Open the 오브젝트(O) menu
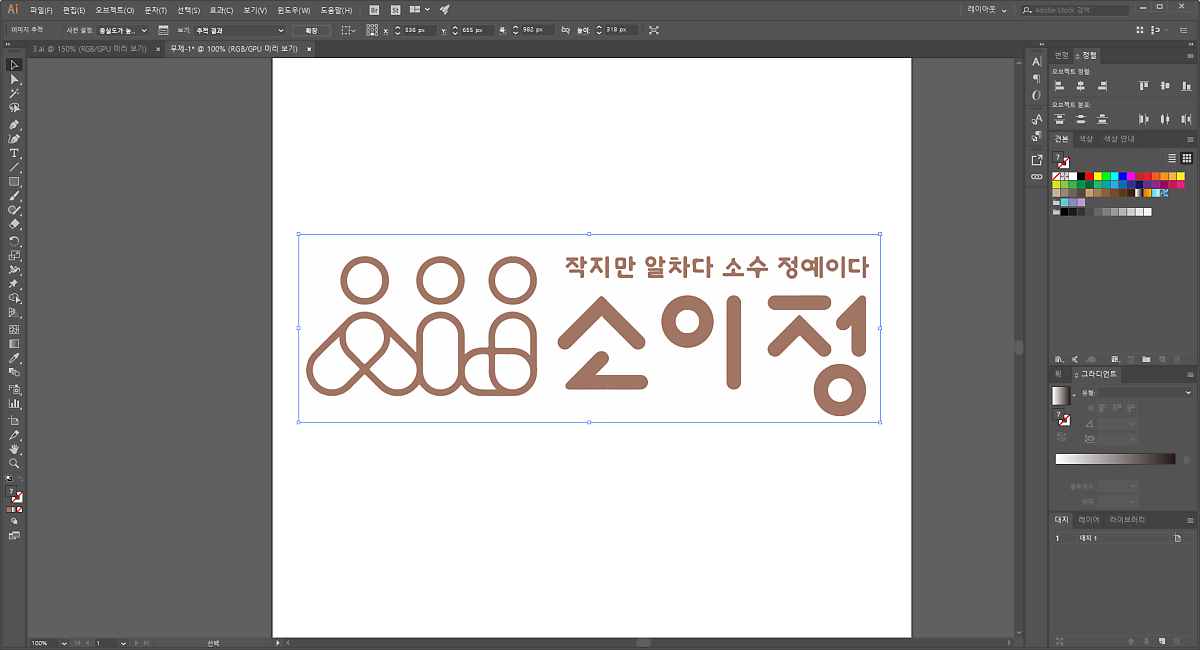1200x650 pixels. tap(114, 9)
